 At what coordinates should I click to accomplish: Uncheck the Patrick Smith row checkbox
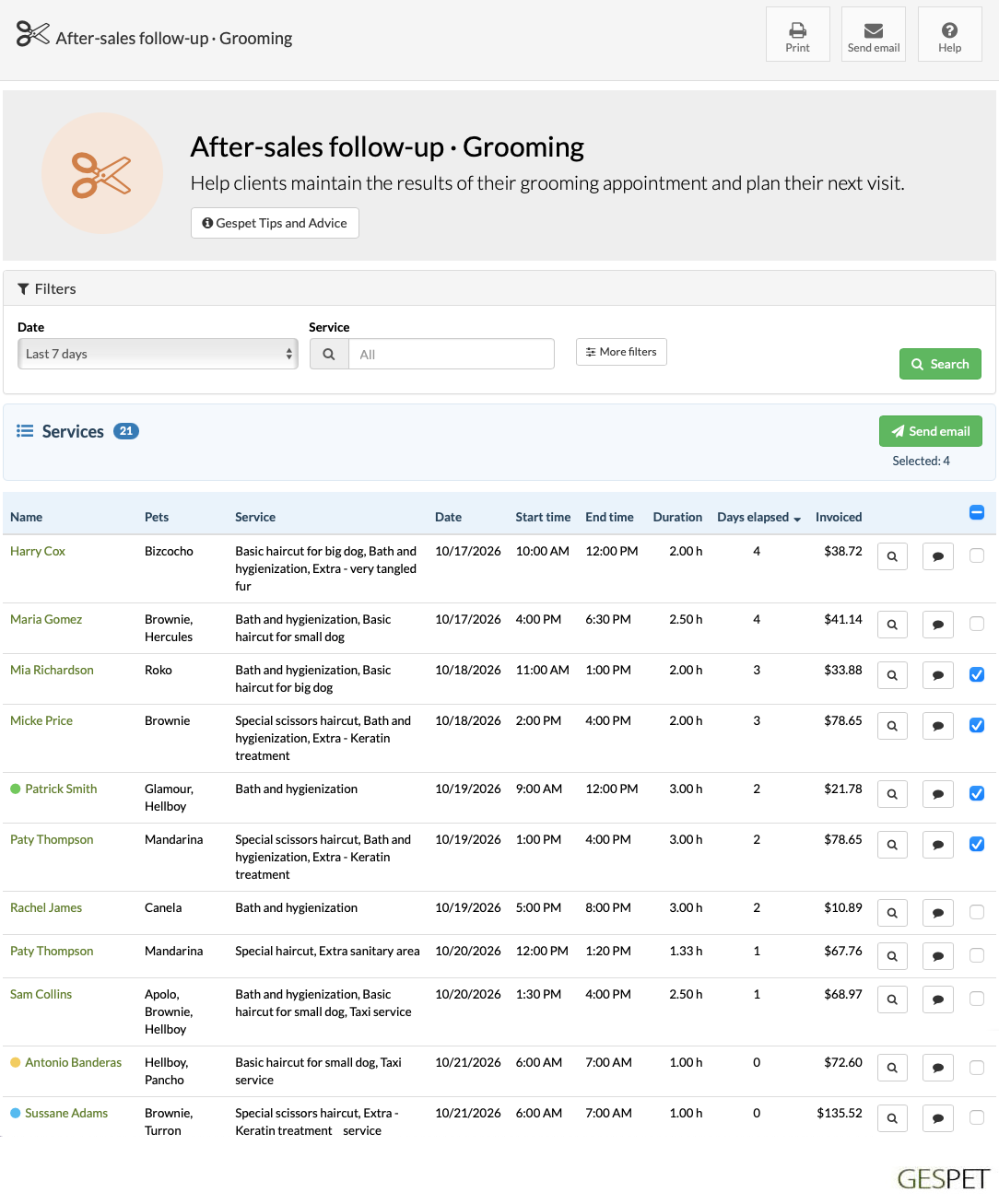[x=977, y=793]
